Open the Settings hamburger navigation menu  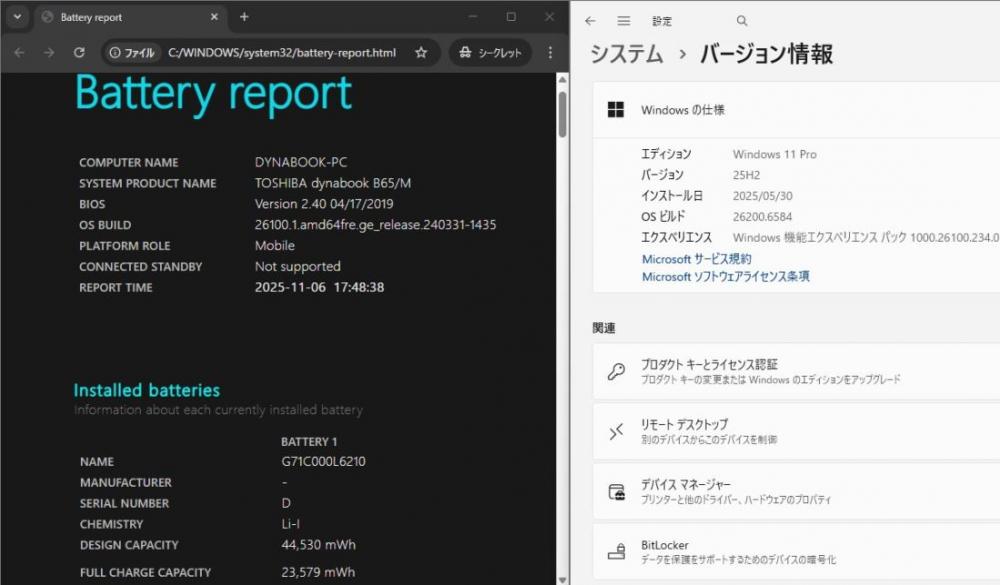tap(624, 20)
